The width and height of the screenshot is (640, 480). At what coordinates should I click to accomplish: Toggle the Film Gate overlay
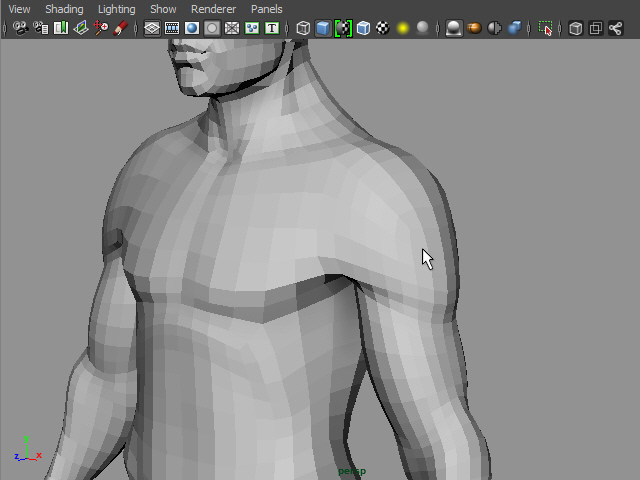point(172,28)
